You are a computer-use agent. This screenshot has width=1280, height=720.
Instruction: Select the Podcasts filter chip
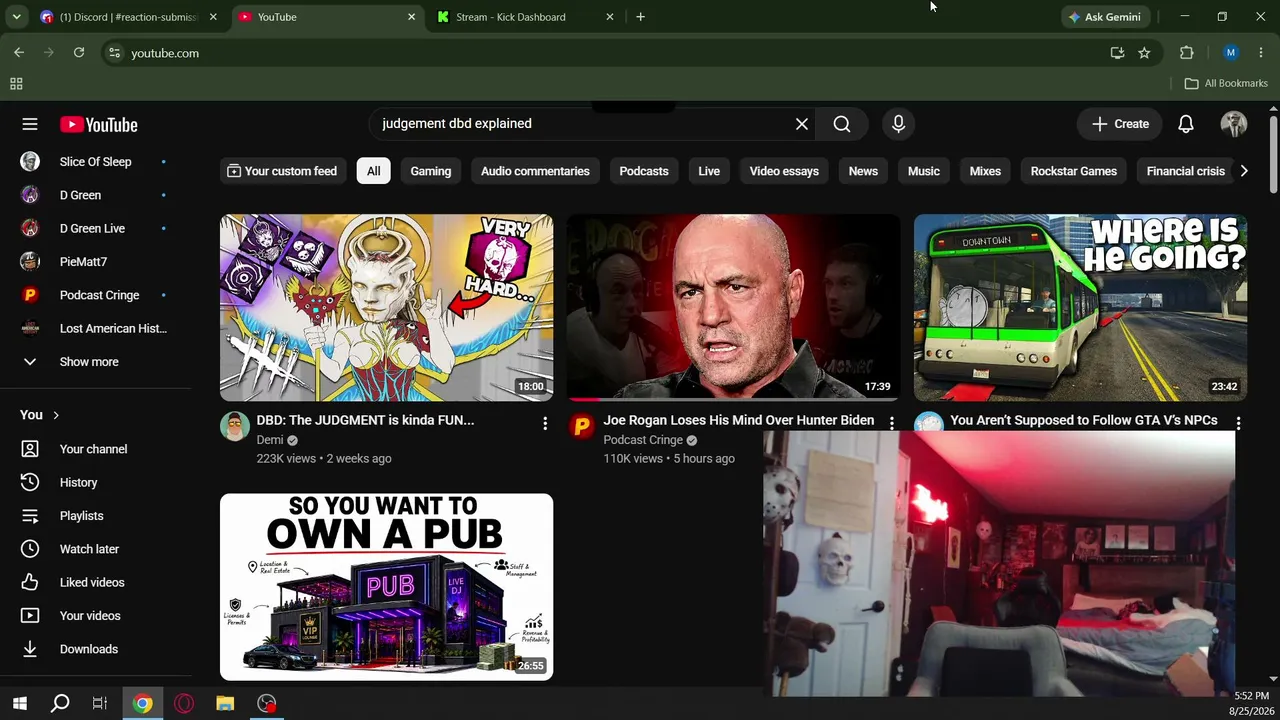pos(644,171)
